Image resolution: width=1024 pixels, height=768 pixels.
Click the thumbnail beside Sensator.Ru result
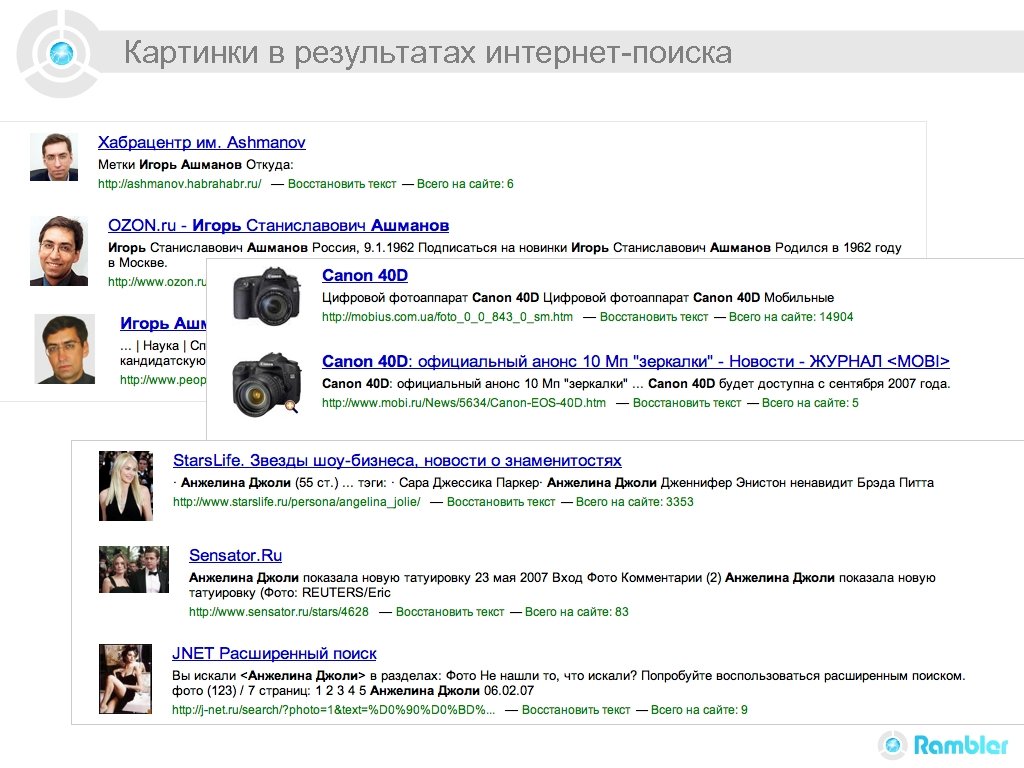[134, 569]
